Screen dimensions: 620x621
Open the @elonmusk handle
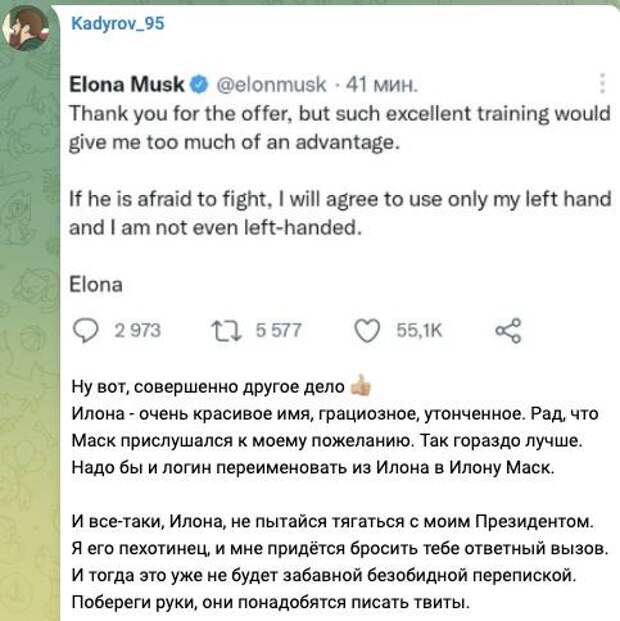click(x=271, y=84)
